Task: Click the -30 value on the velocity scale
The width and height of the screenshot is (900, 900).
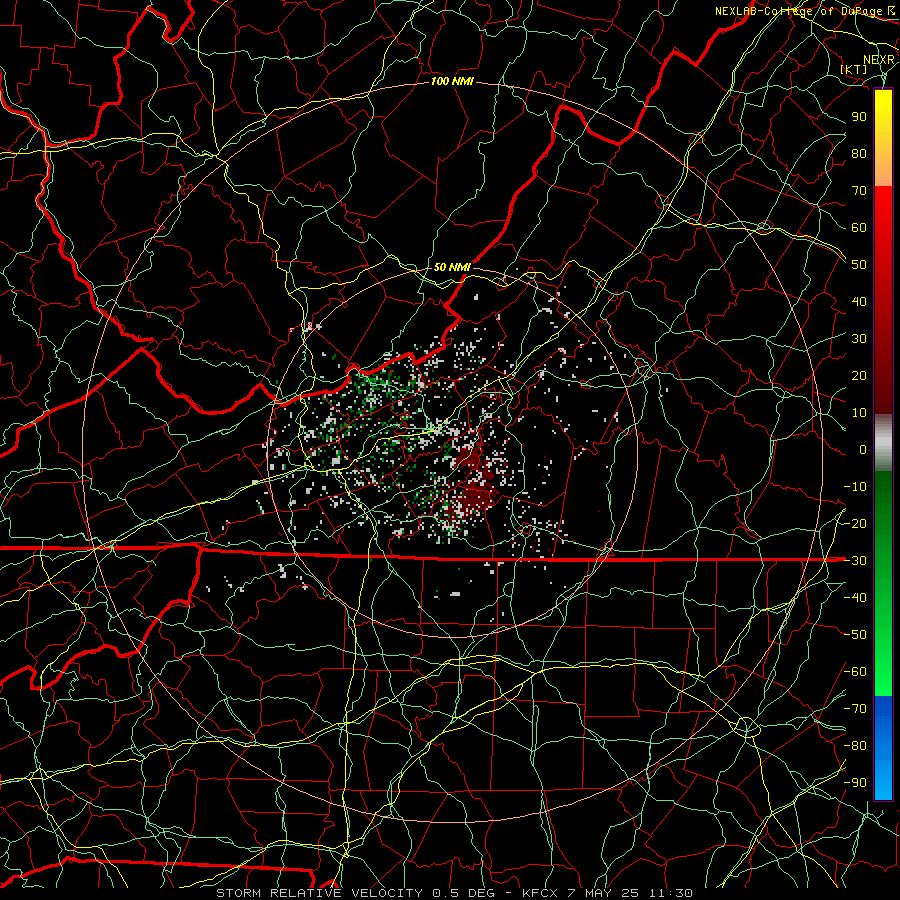Action: click(x=855, y=561)
